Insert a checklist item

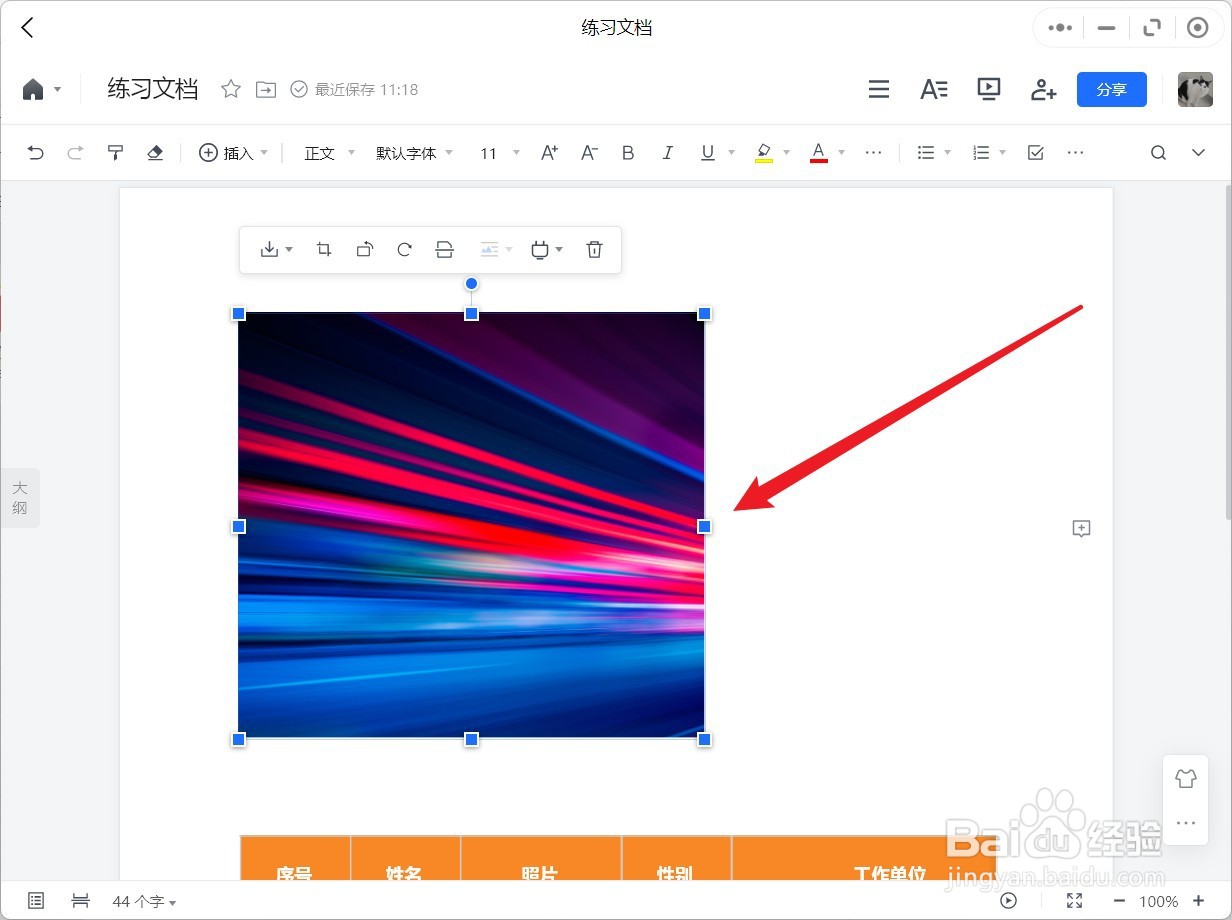coord(1035,152)
